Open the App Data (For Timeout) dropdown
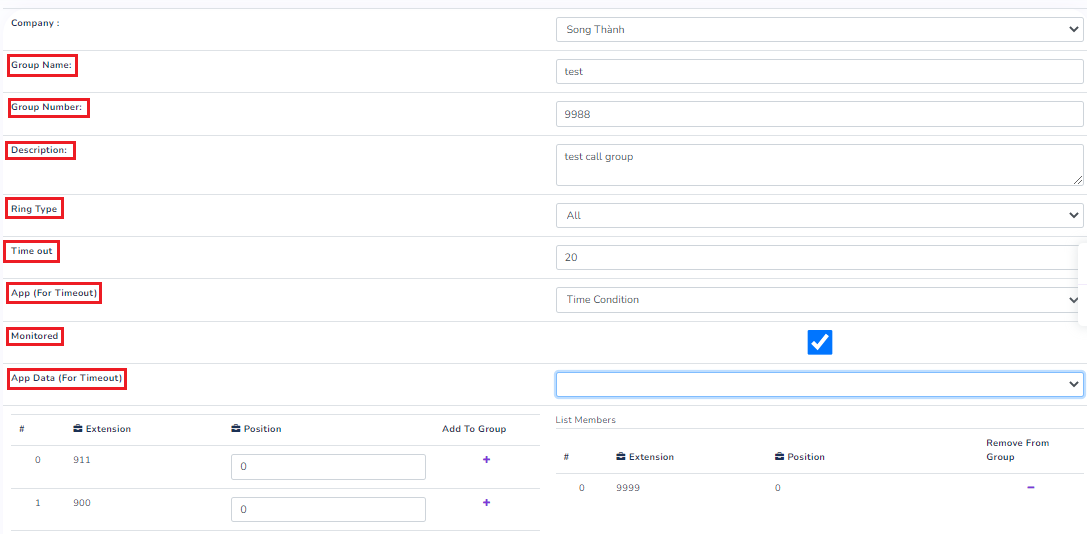This screenshot has width=1087, height=534. click(x=818, y=384)
